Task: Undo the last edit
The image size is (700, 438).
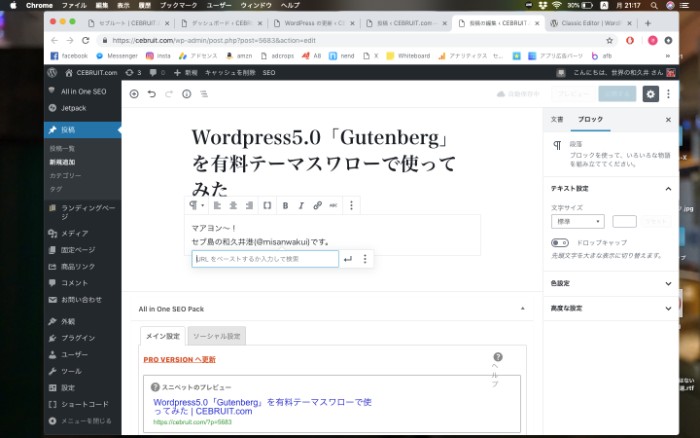Action: click(x=152, y=94)
